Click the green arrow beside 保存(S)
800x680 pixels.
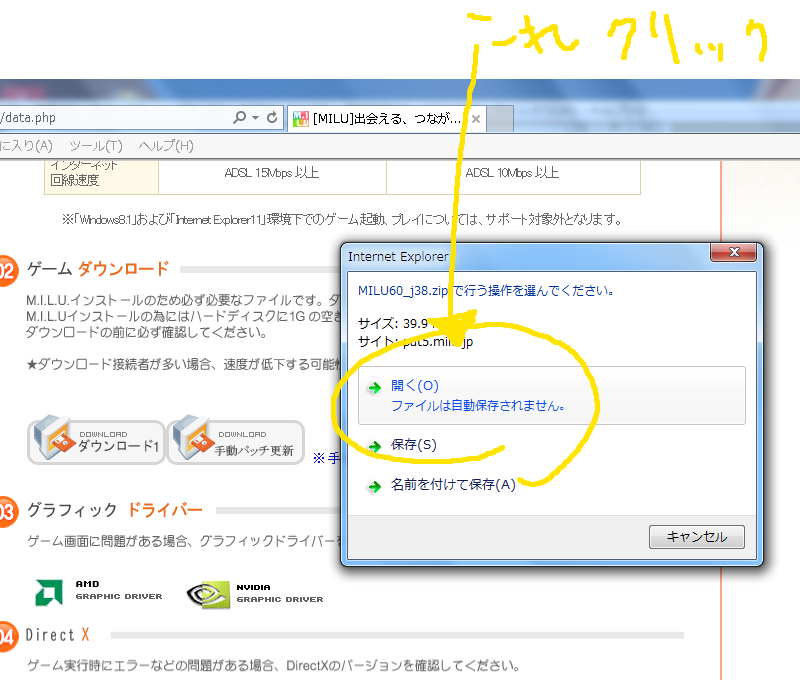pyautogui.click(x=375, y=446)
